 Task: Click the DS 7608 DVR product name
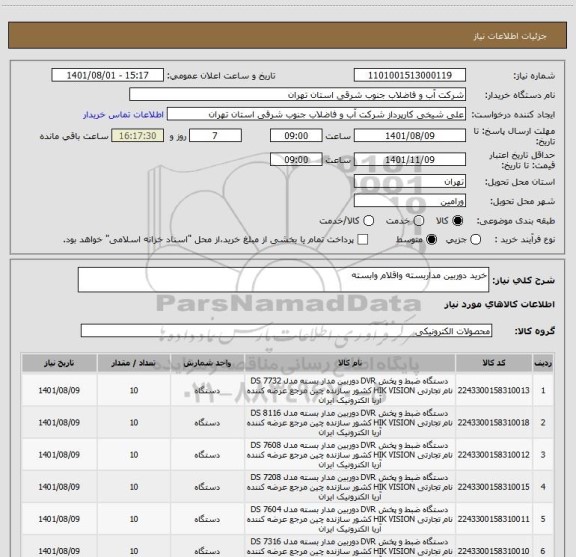[349, 455]
